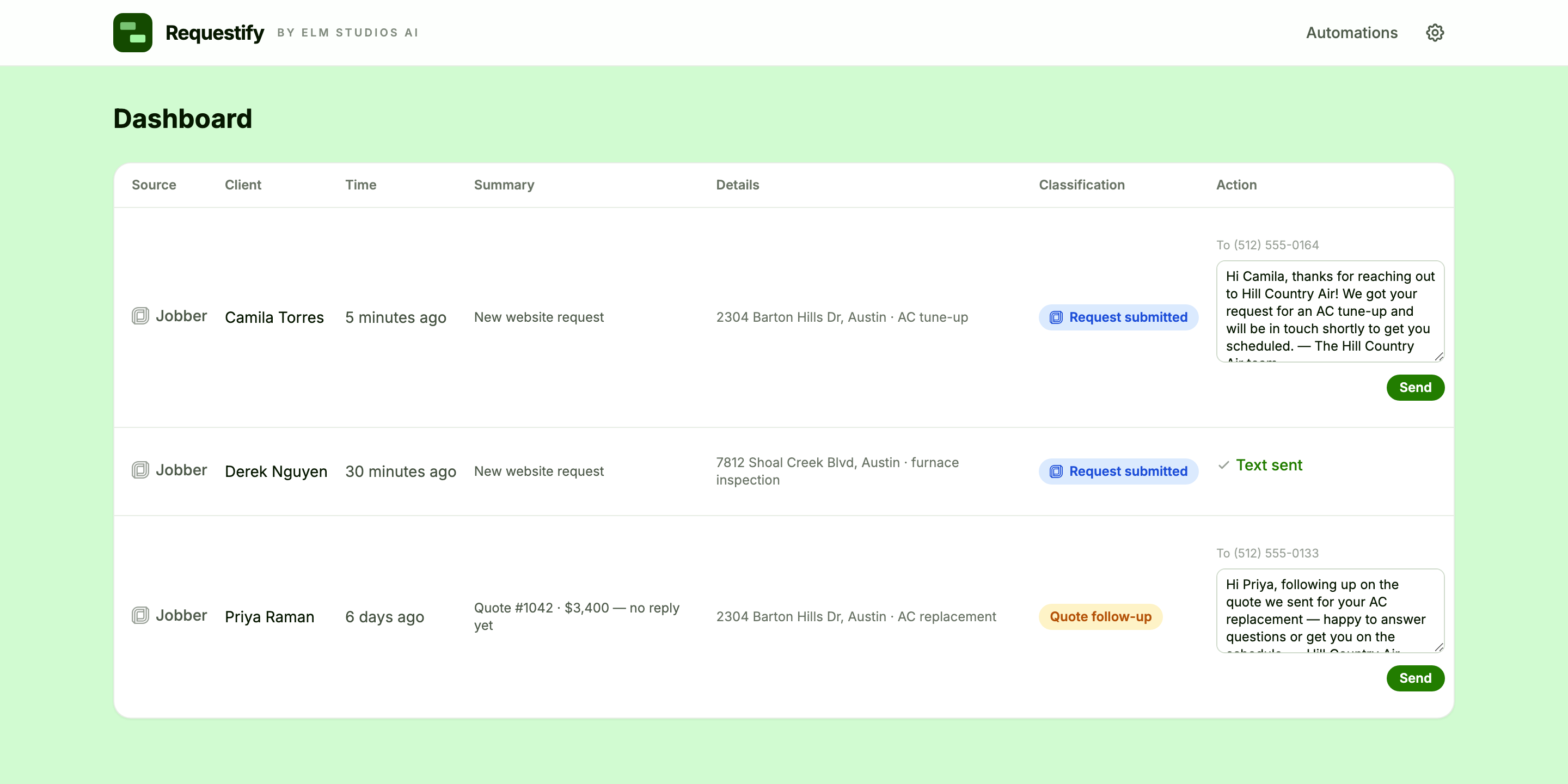Screen dimensions: 1568x784
Task: Grab the resize handle of Camila's message box
Action: (1438, 356)
